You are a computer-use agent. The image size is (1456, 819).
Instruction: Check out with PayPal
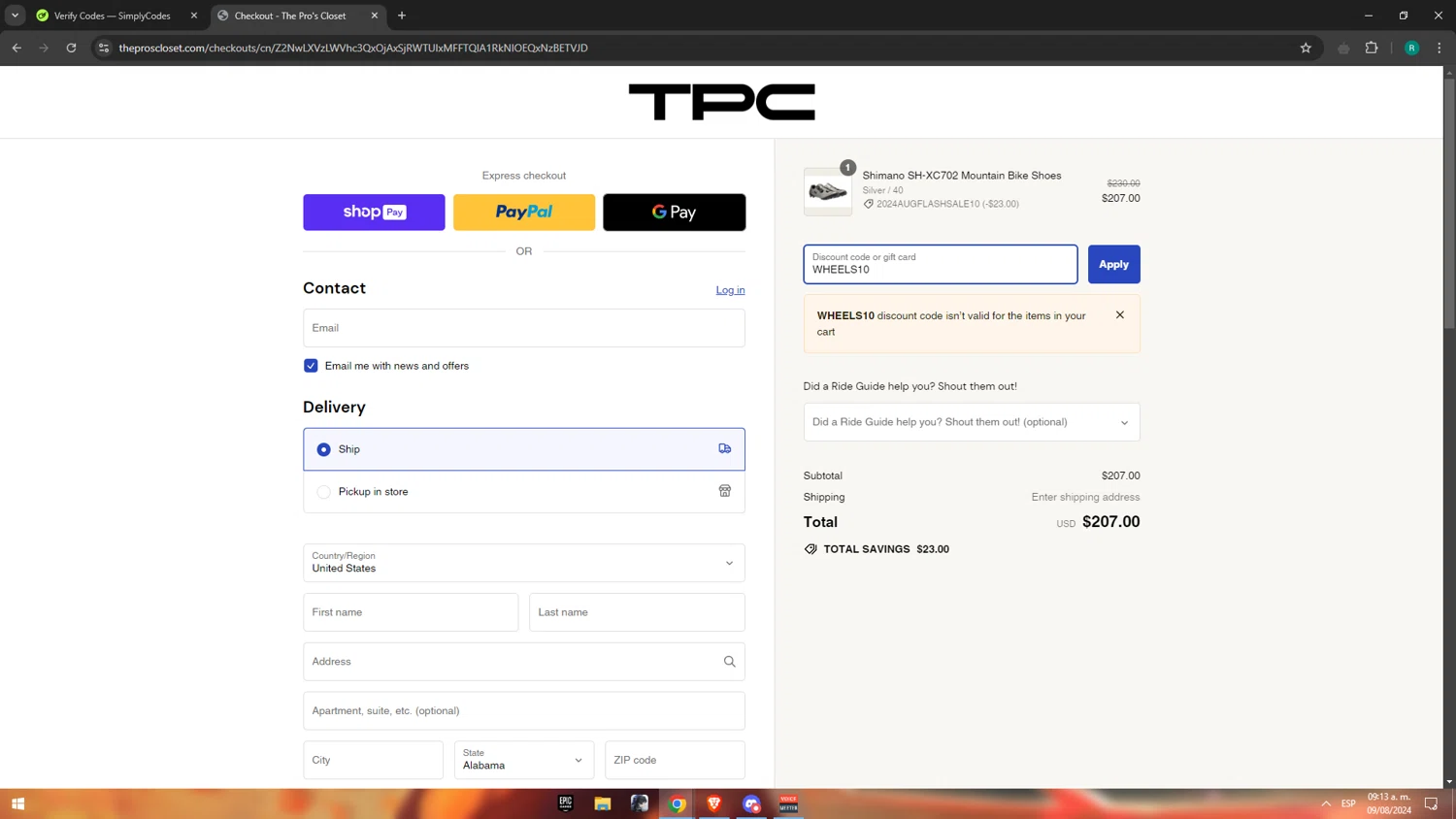pos(524,212)
